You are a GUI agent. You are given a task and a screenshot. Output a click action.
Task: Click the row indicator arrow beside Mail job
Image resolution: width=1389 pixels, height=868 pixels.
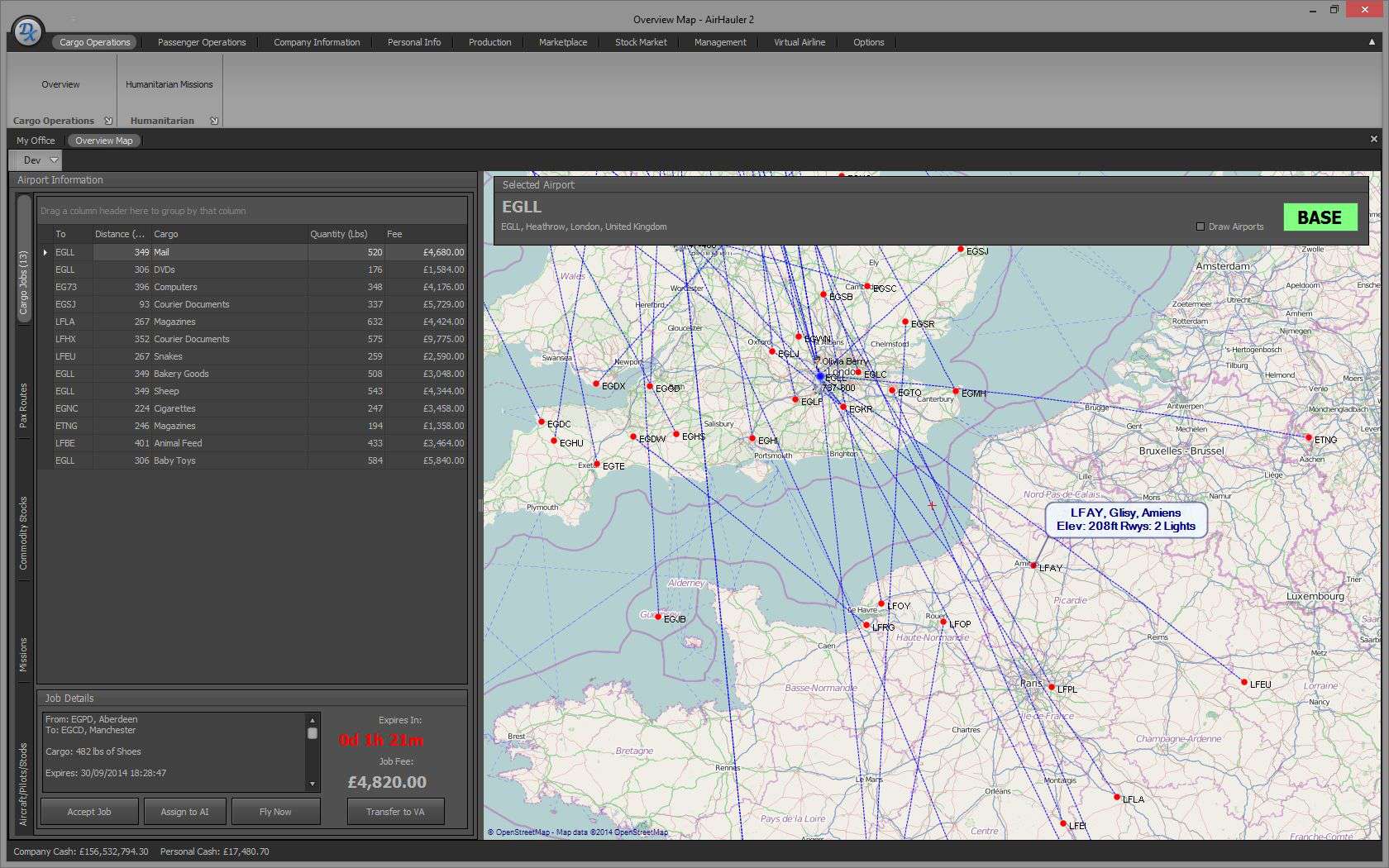(45, 252)
